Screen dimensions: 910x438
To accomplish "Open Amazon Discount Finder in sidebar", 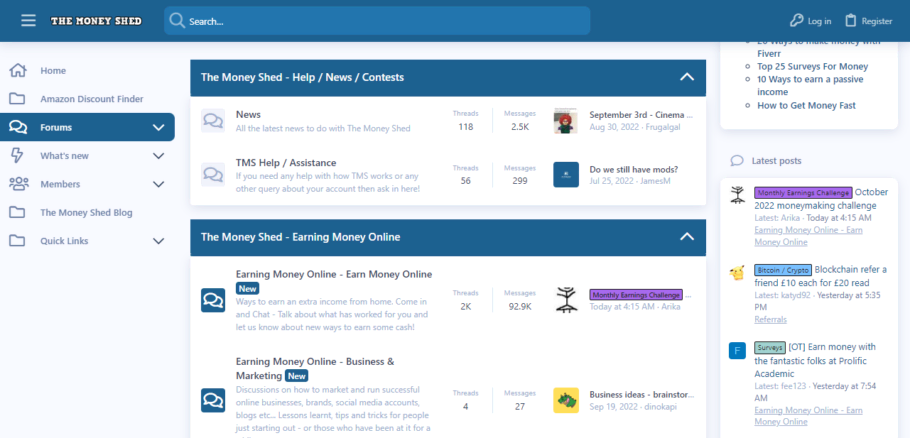I will point(92,99).
